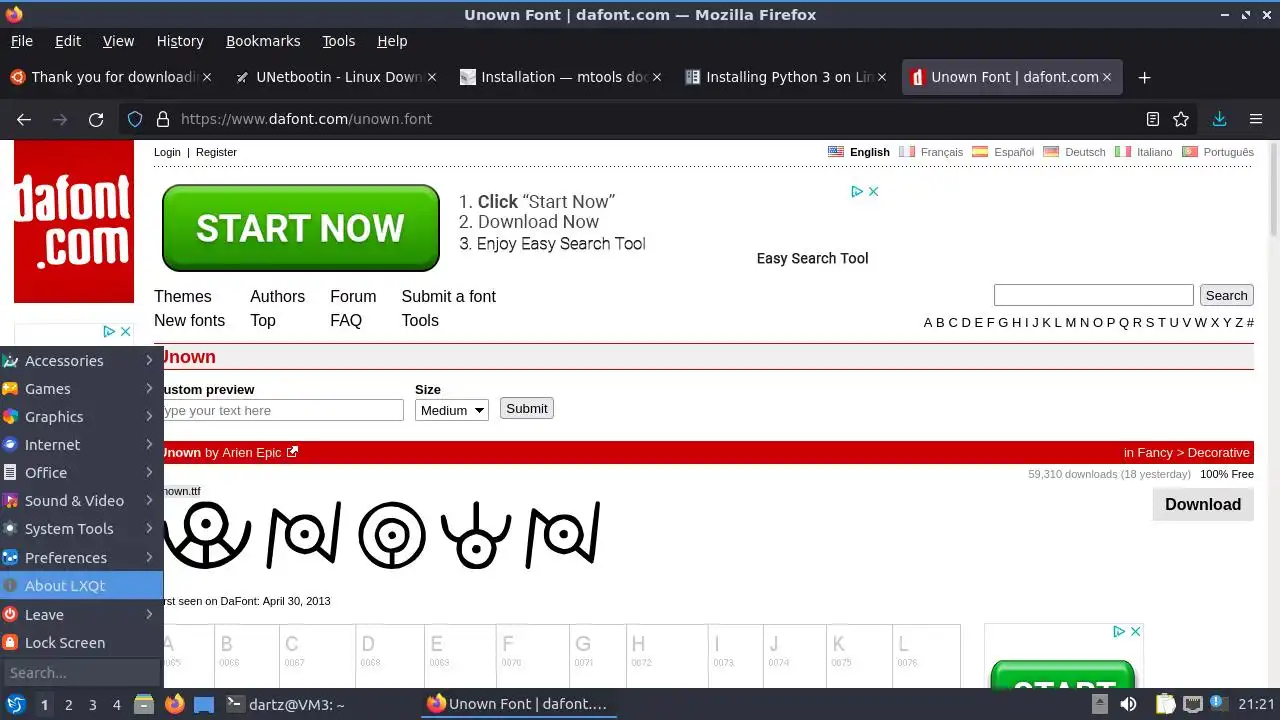Click the custom preview text field
The width and height of the screenshot is (1280, 720).
pyautogui.click(x=284, y=410)
